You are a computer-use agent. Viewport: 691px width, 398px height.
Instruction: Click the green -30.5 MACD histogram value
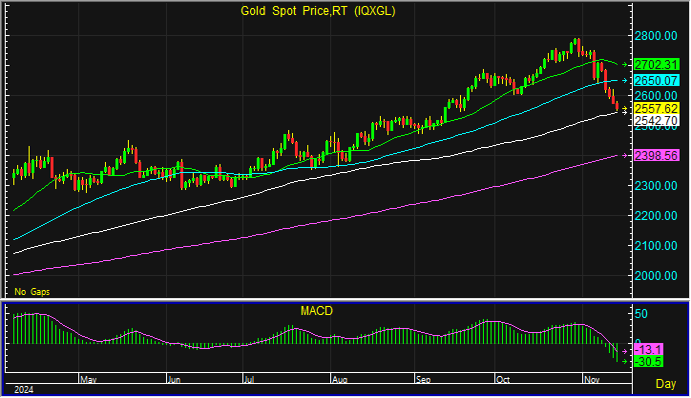(x=648, y=361)
